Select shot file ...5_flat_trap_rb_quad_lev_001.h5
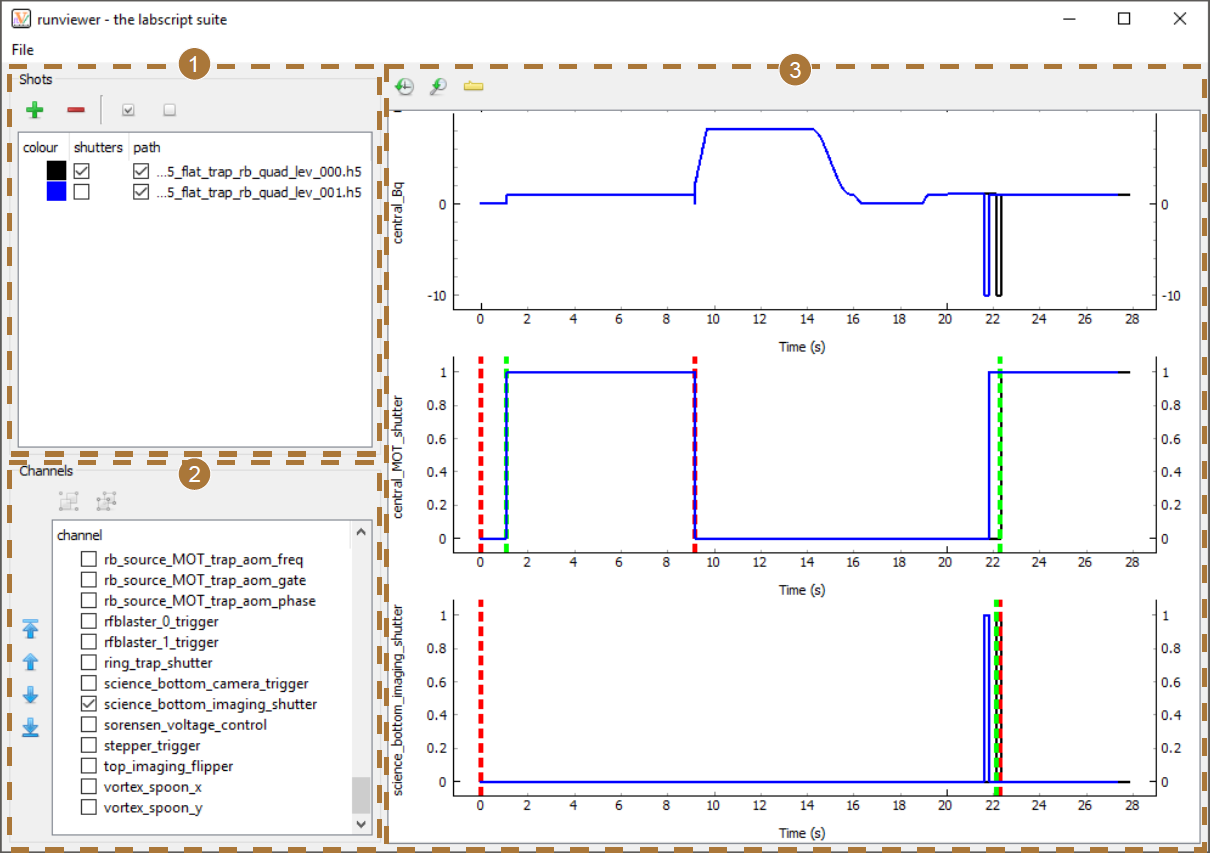The width and height of the screenshot is (1211, 854). point(259,192)
